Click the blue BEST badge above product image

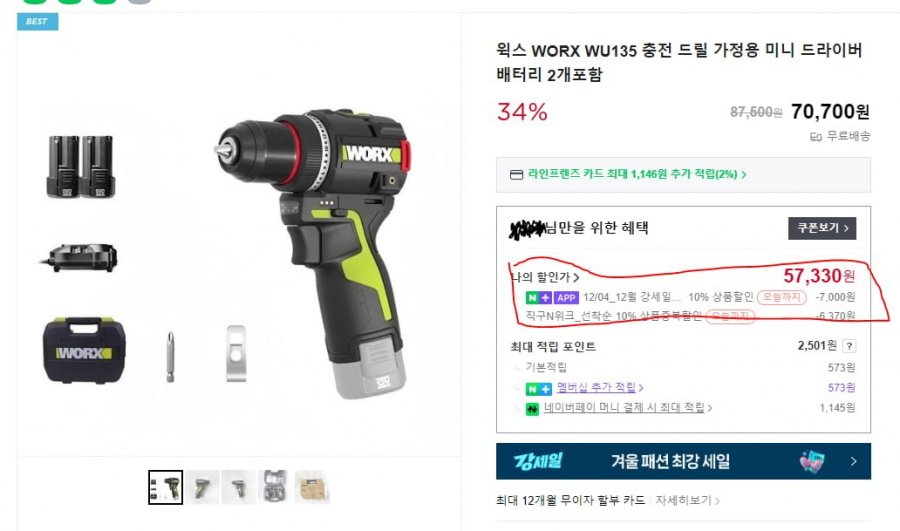(37, 22)
